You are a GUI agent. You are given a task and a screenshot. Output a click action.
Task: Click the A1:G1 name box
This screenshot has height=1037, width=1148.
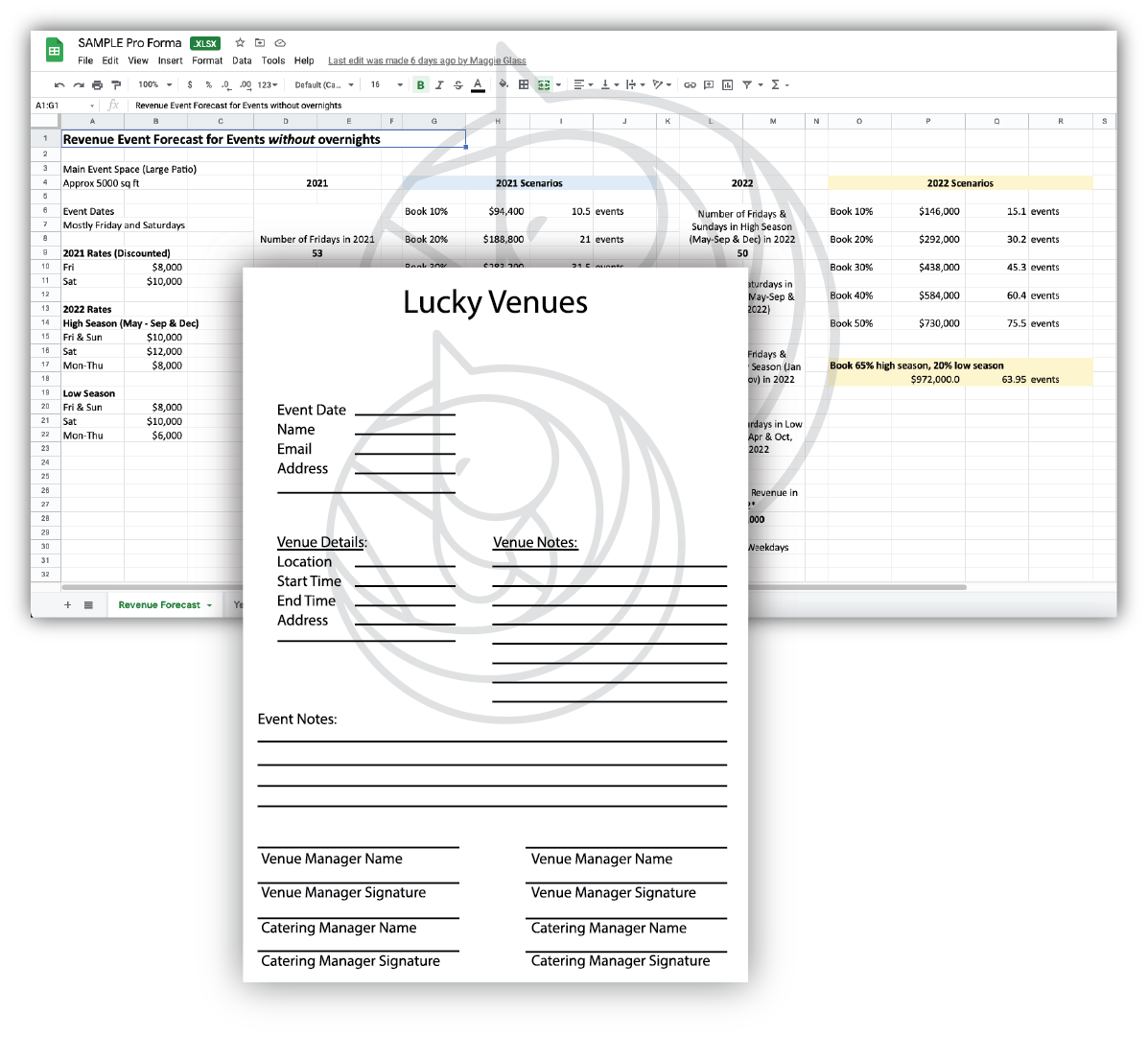pos(64,106)
